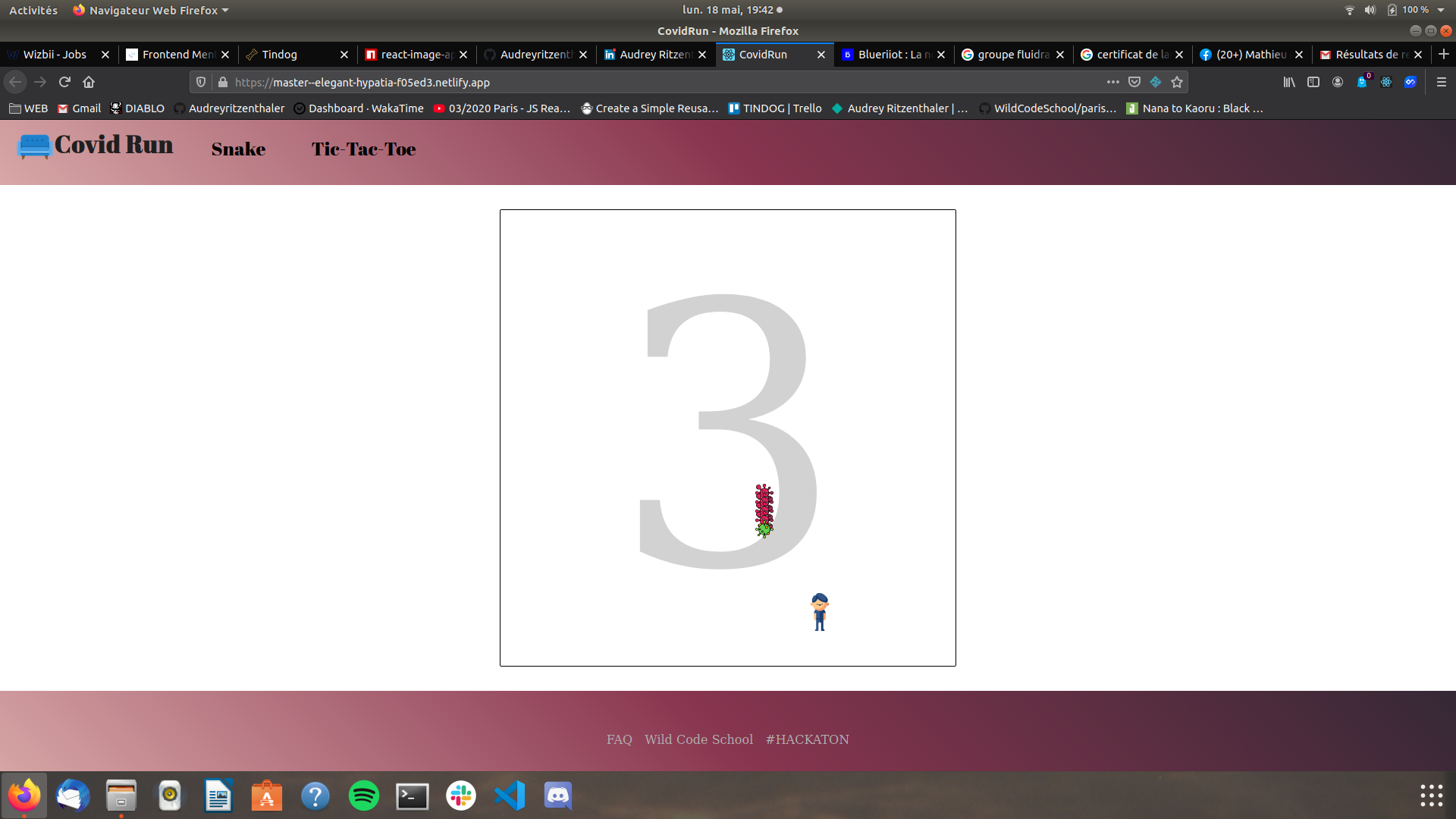Open the DIABLO bookmark

pyautogui.click(x=137, y=108)
